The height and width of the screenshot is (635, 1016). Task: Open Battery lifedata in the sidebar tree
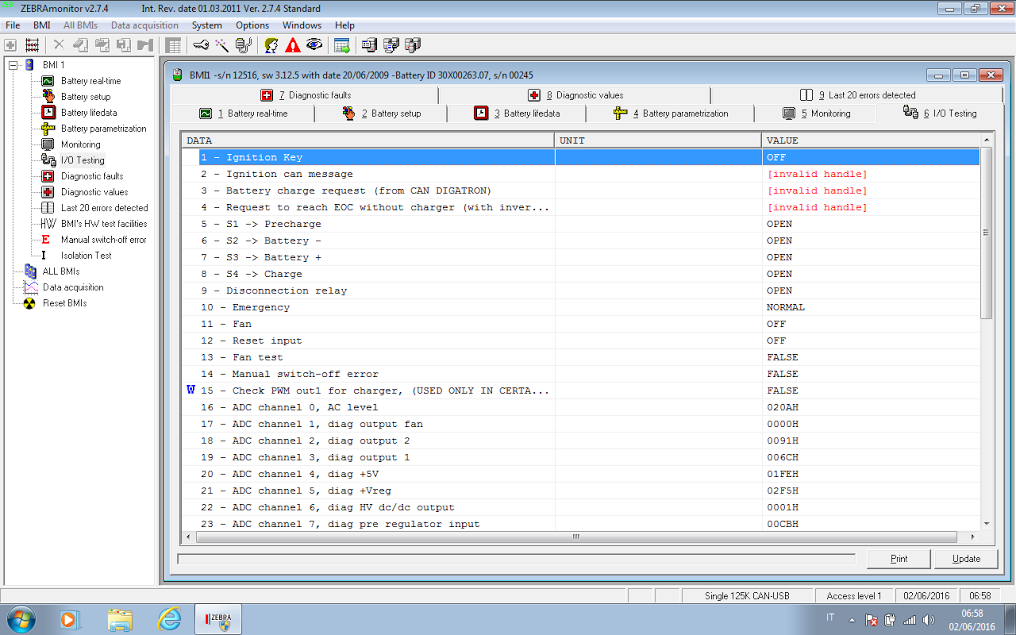click(x=89, y=113)
